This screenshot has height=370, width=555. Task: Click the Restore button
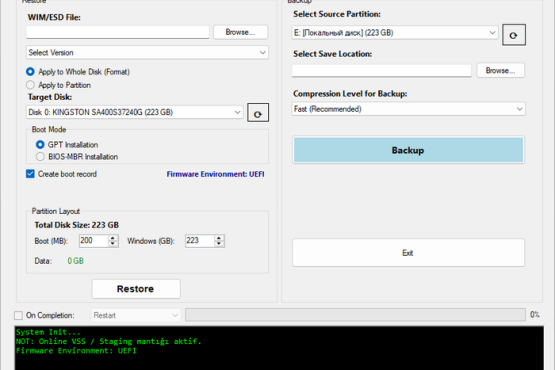click(x=136, y=289)
